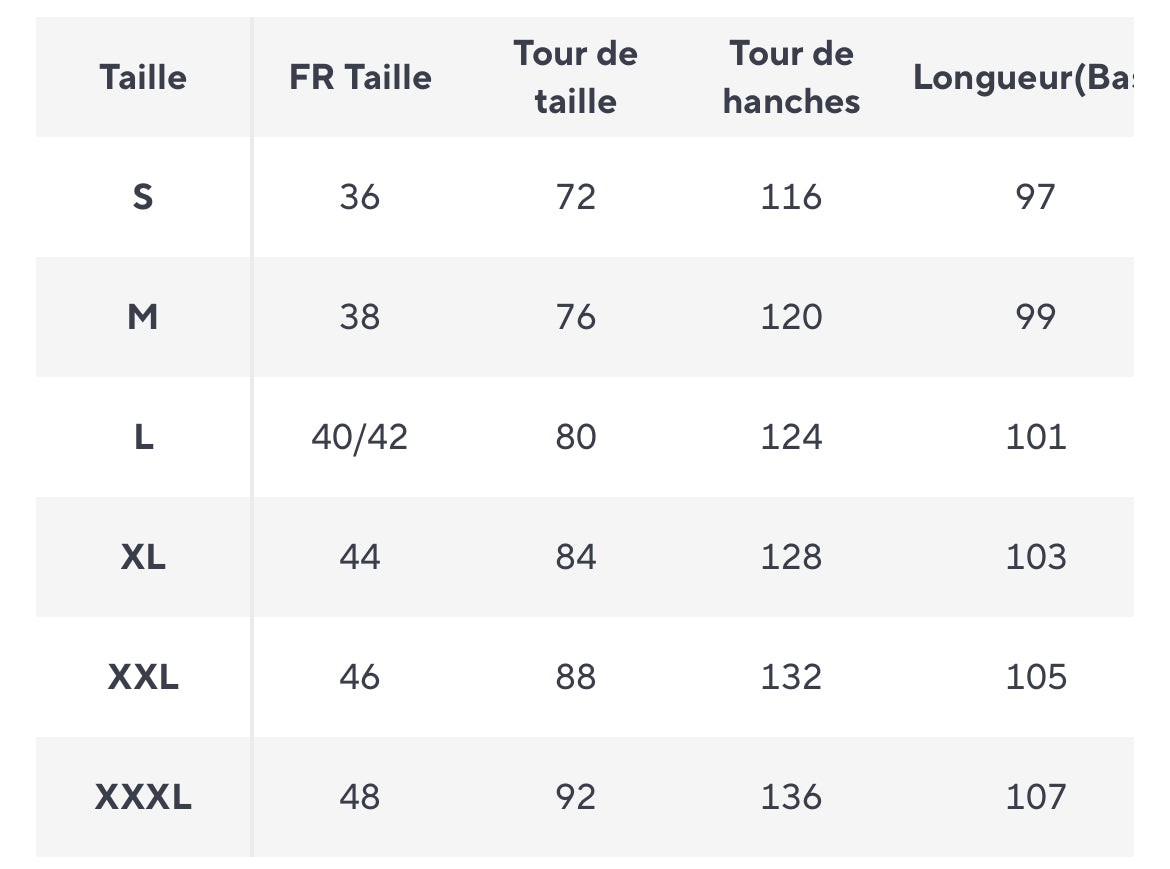Viewport: 1170px width, 869px height.
Task: Select FR size 36 cell
Action: coord(360,198)
